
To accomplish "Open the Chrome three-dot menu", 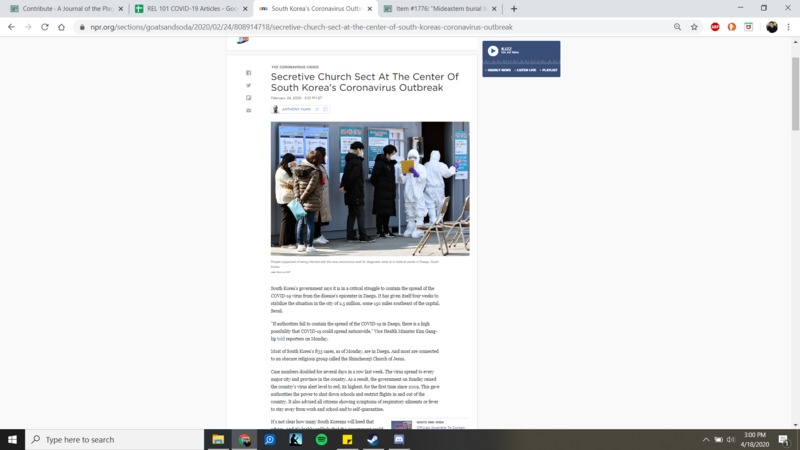I will click(x=788, y=27).
